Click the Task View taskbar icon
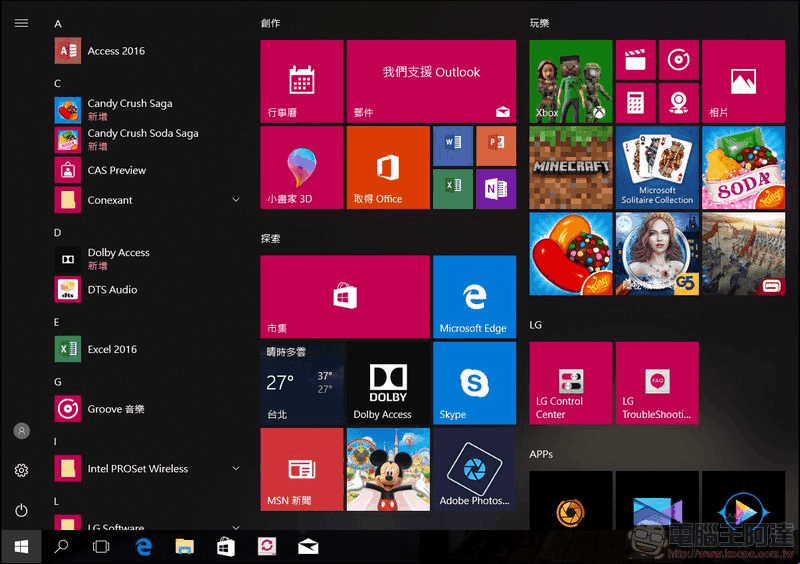Image resolution: width=800 pixels, height=564 pixels. (101, 546)
